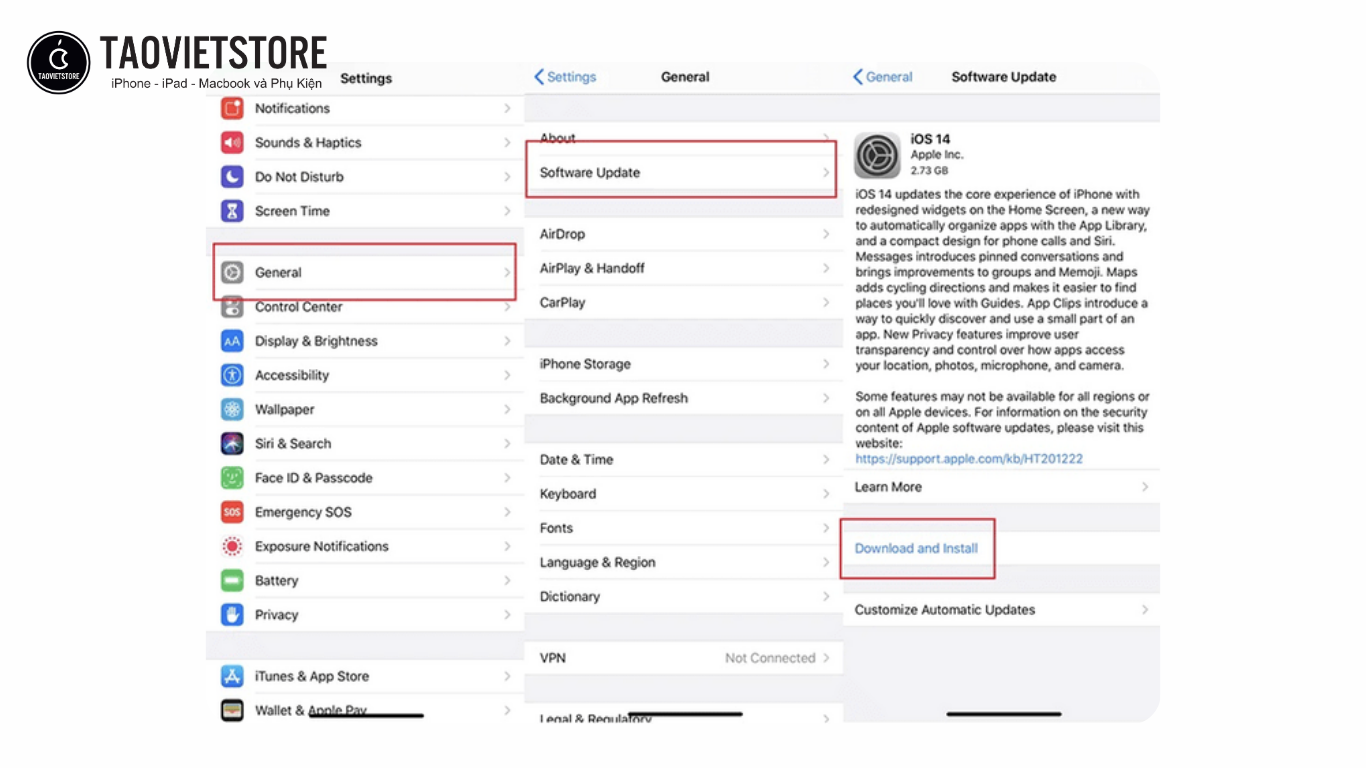Expand Language & Region settings

coord(597,562)
